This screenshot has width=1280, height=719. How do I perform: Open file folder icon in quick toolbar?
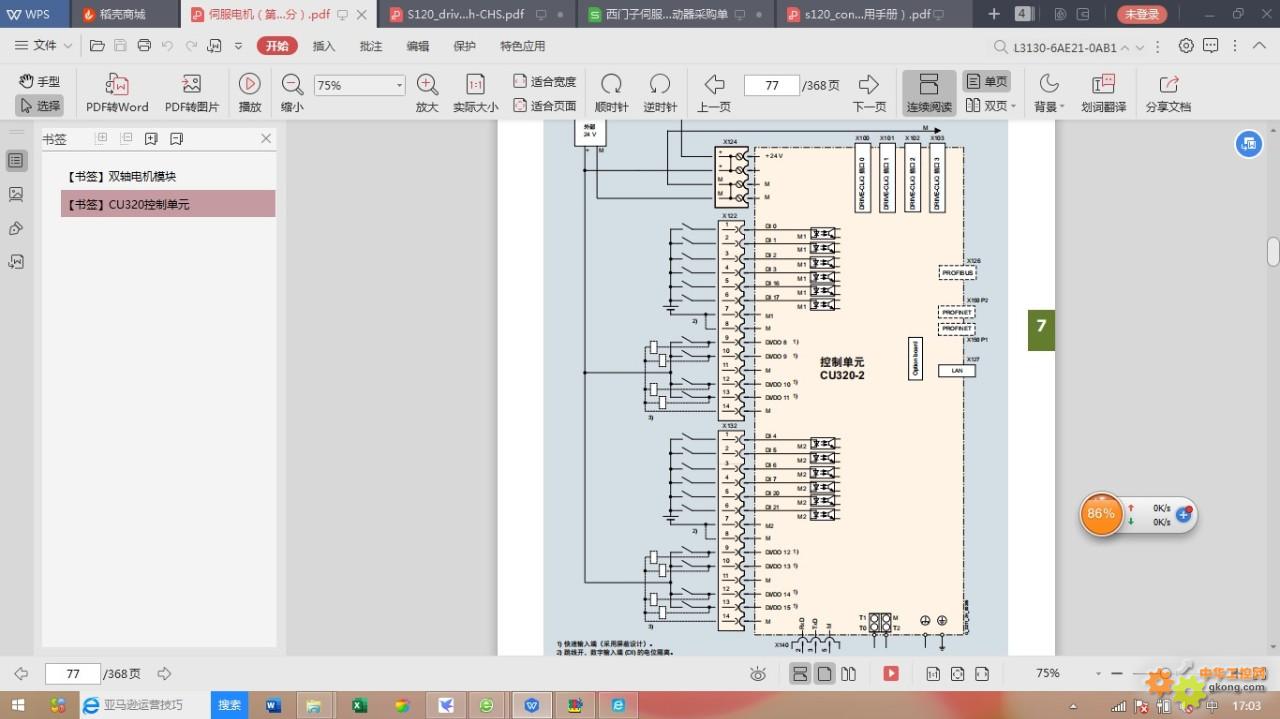pos(97,46)
